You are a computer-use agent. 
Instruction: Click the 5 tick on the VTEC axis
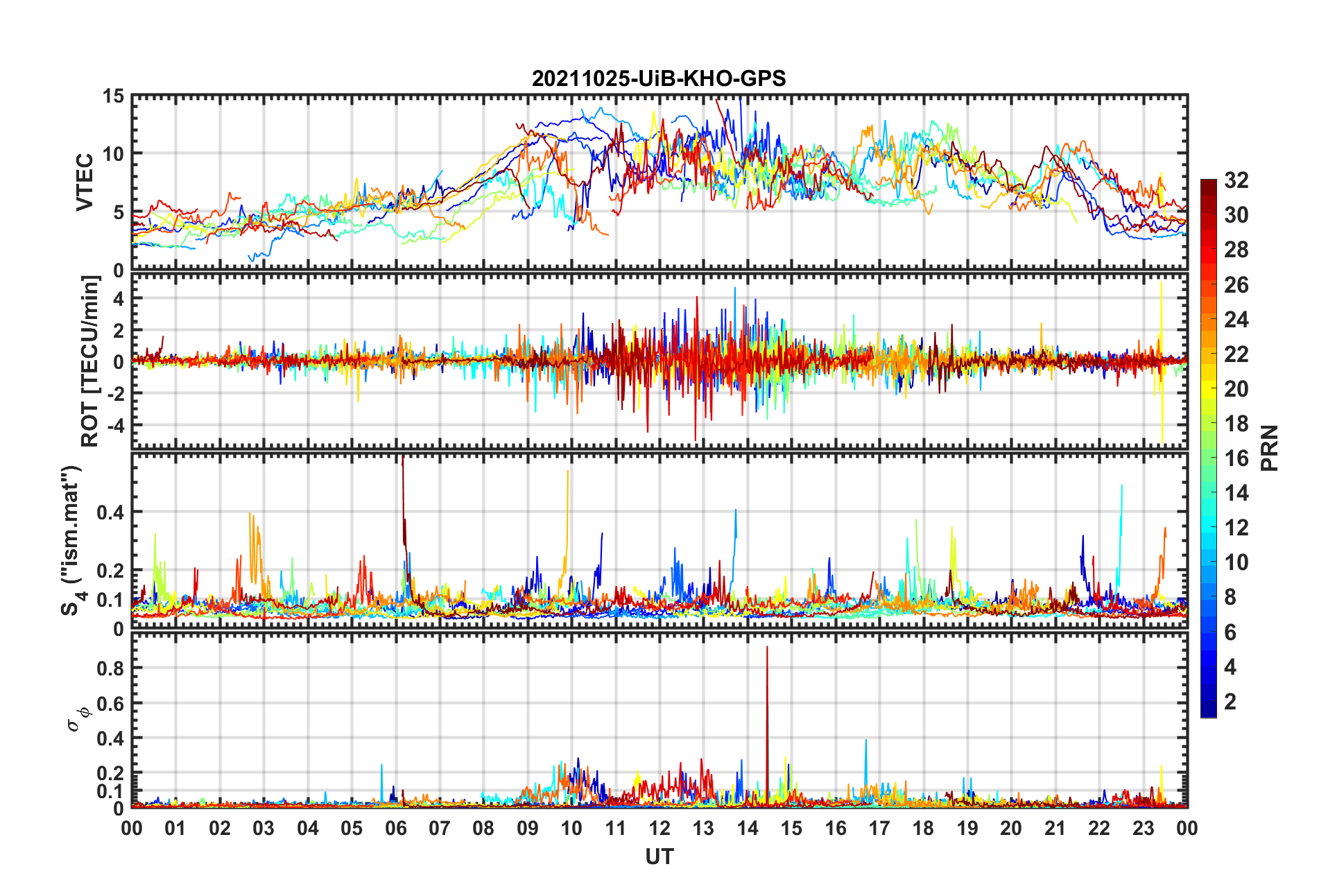click(119, 212)
